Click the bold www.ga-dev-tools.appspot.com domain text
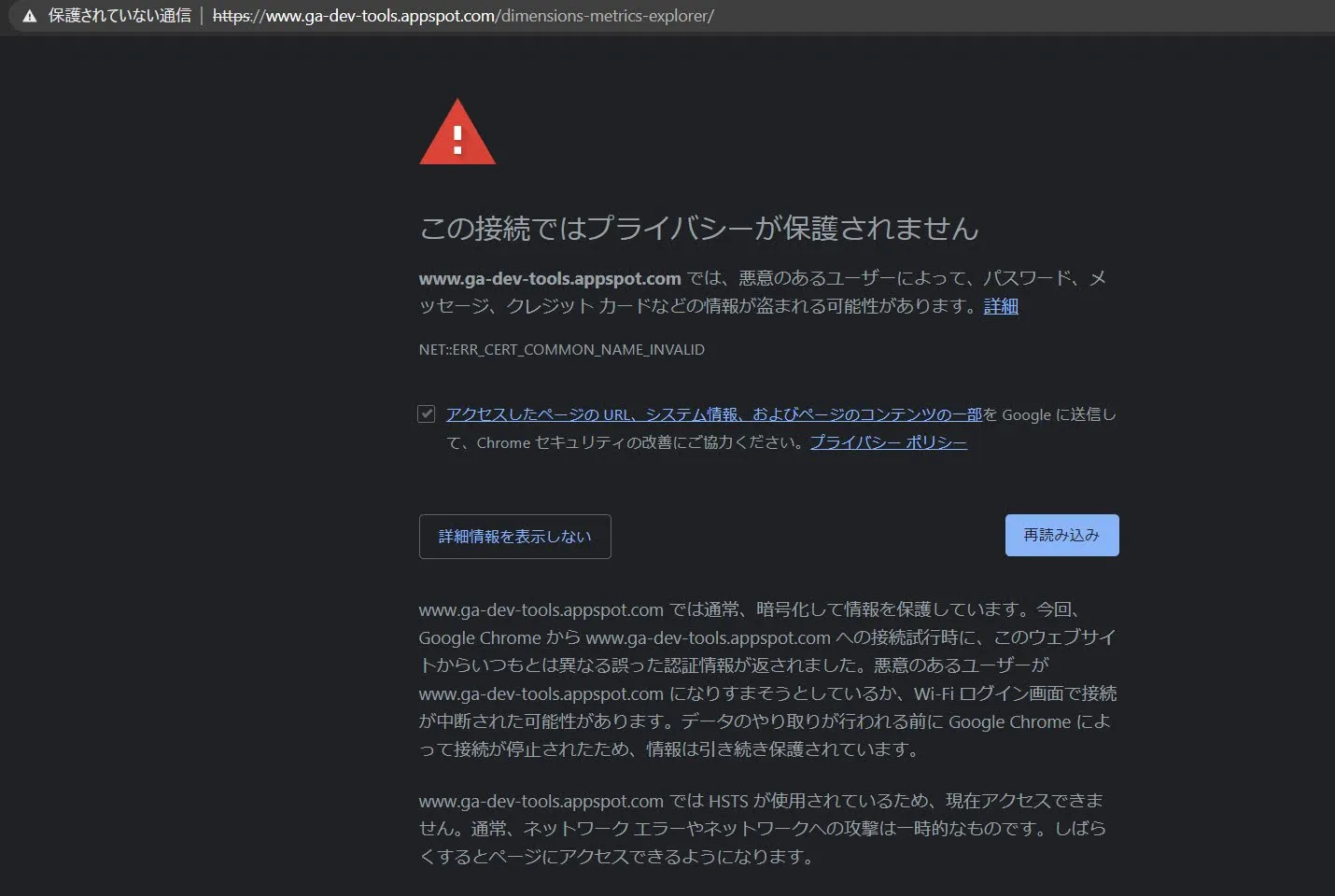This screenshot has width=1335, height=896. click(550, 278)
